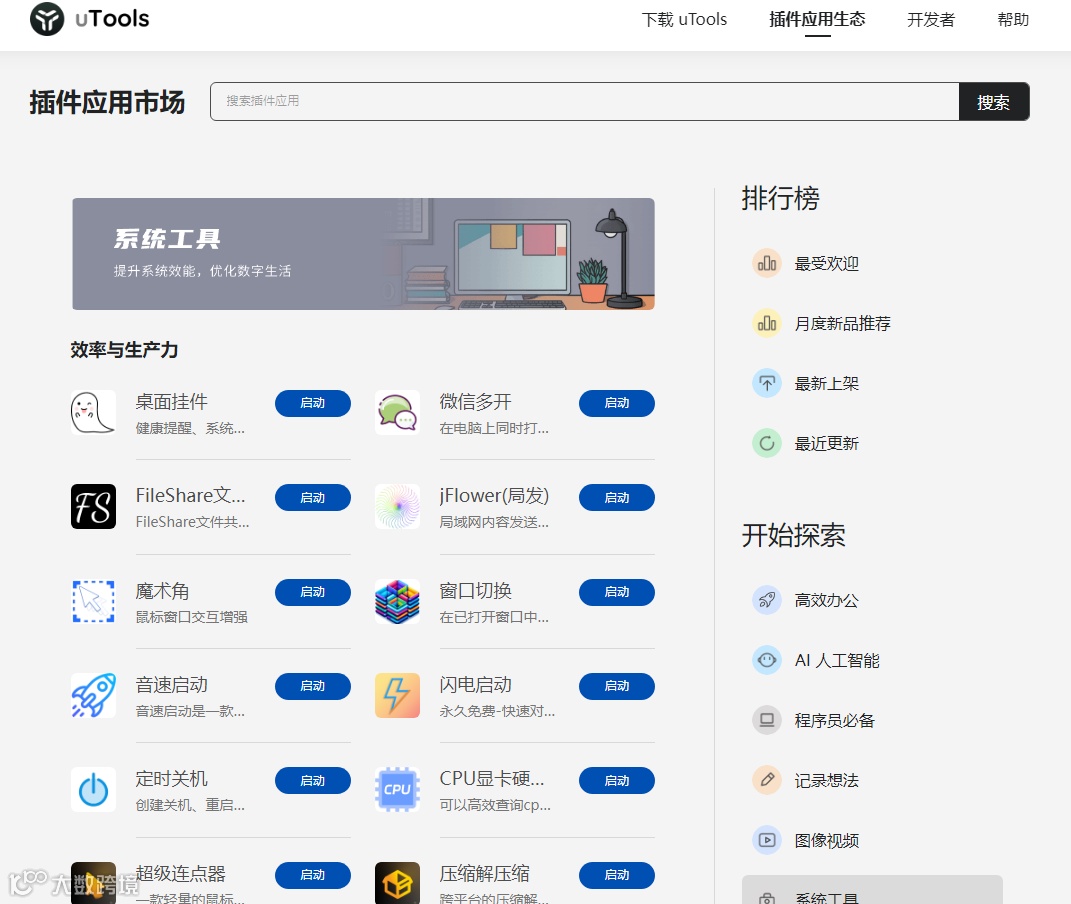The width and height of the screenshot is (1071, 904).
Task: Open the 魔术角 cursor icon
Action: click(94, 602)
